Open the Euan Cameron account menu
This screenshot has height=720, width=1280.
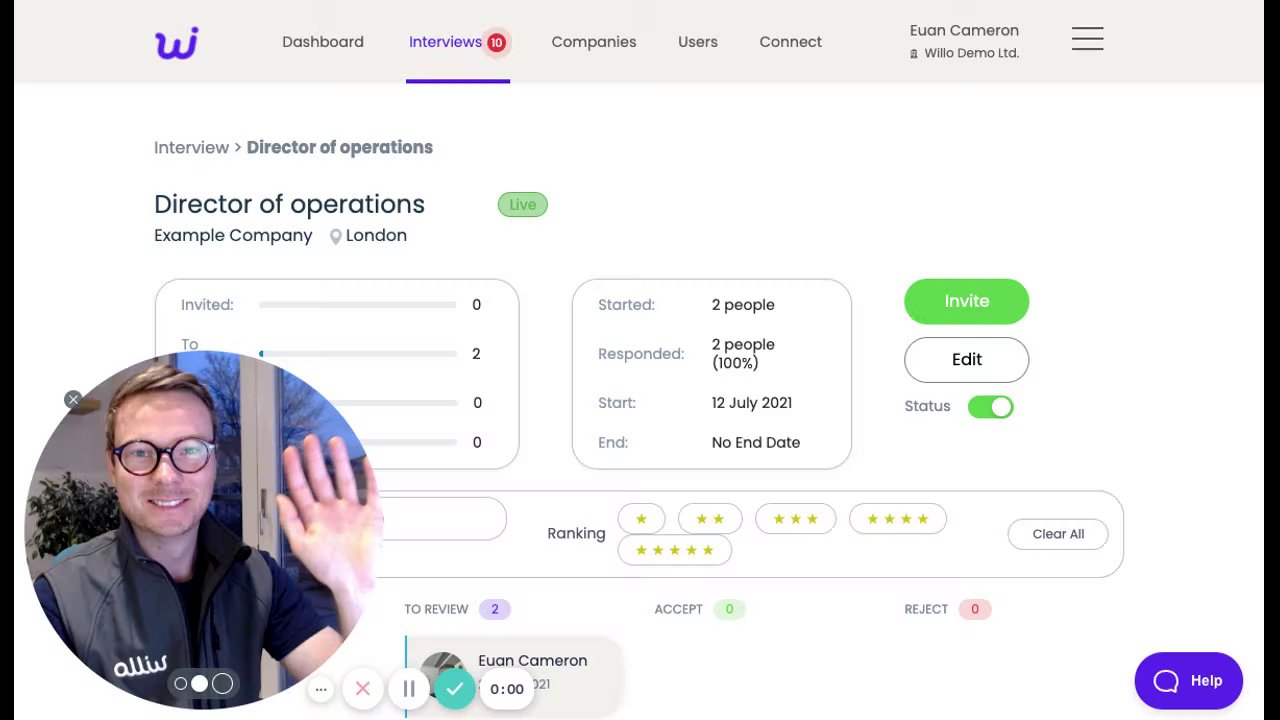point(964,41)
